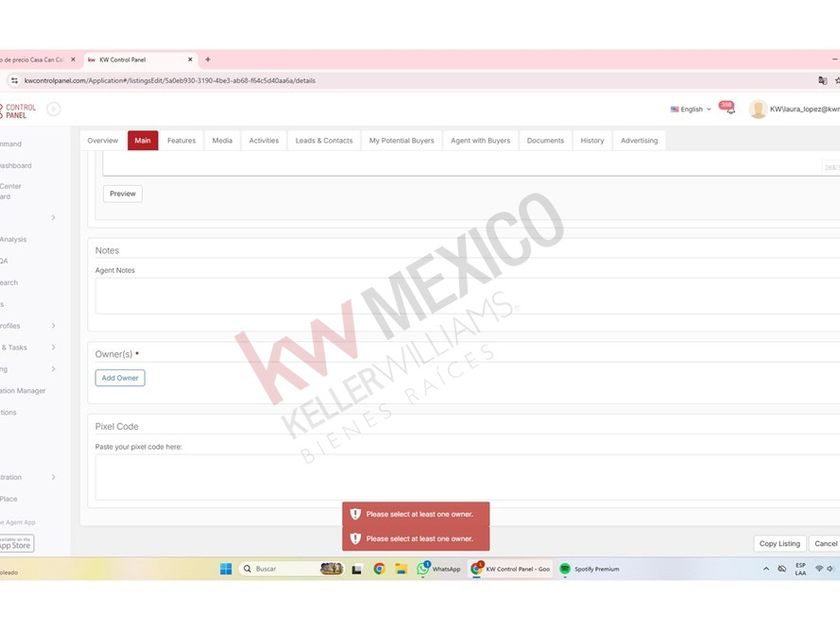The image size is (840, 630).
Task: Go to the Activities tab
Action: pos(264,140)
